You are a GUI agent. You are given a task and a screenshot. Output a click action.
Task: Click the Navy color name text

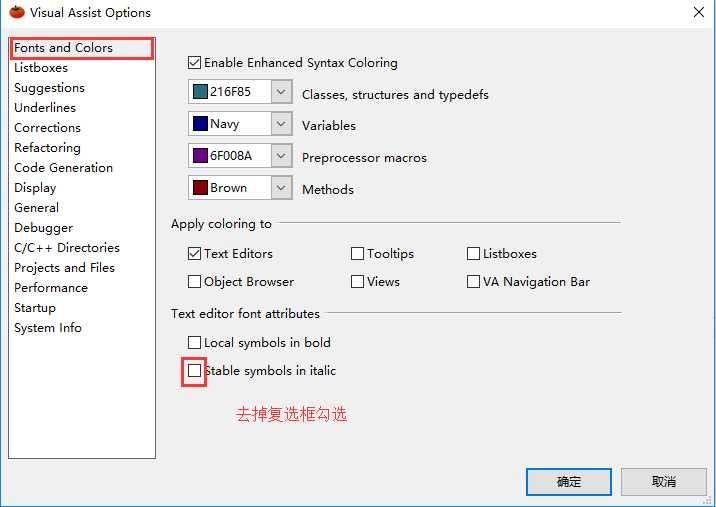225,124
